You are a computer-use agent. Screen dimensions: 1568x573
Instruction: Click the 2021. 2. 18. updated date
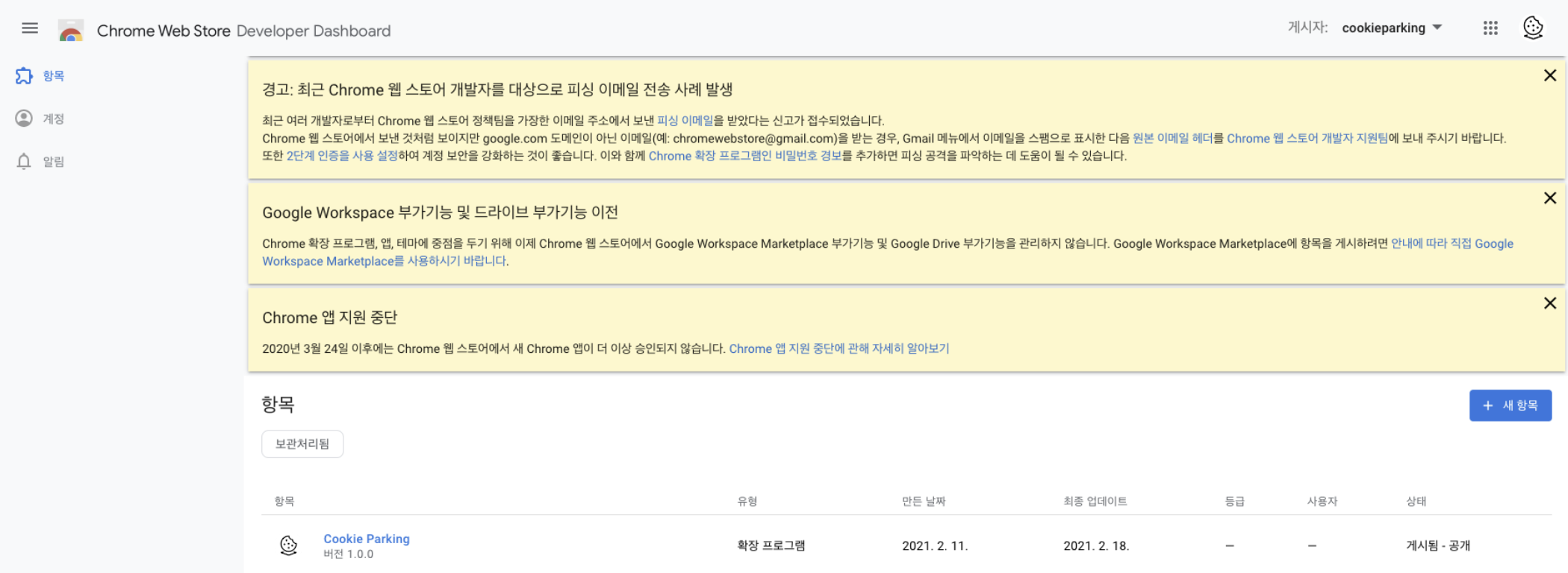(x=1096, y=545)
